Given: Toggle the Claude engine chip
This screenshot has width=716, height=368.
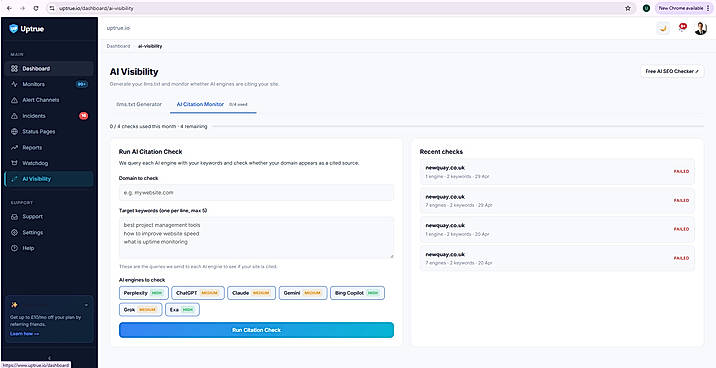Looking at the screenshot, I should (251, 293).
